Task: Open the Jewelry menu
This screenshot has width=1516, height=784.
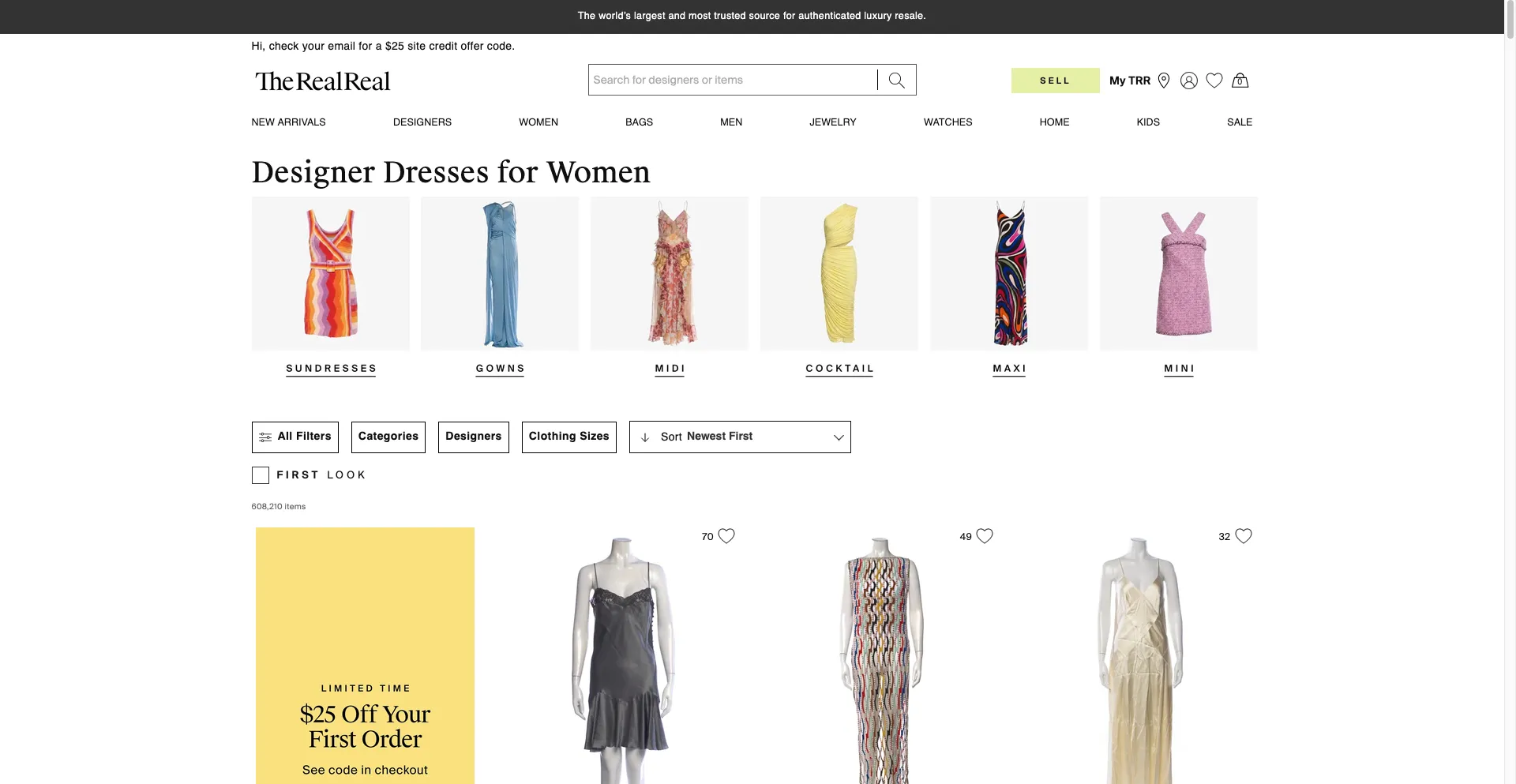Action: 833,122
